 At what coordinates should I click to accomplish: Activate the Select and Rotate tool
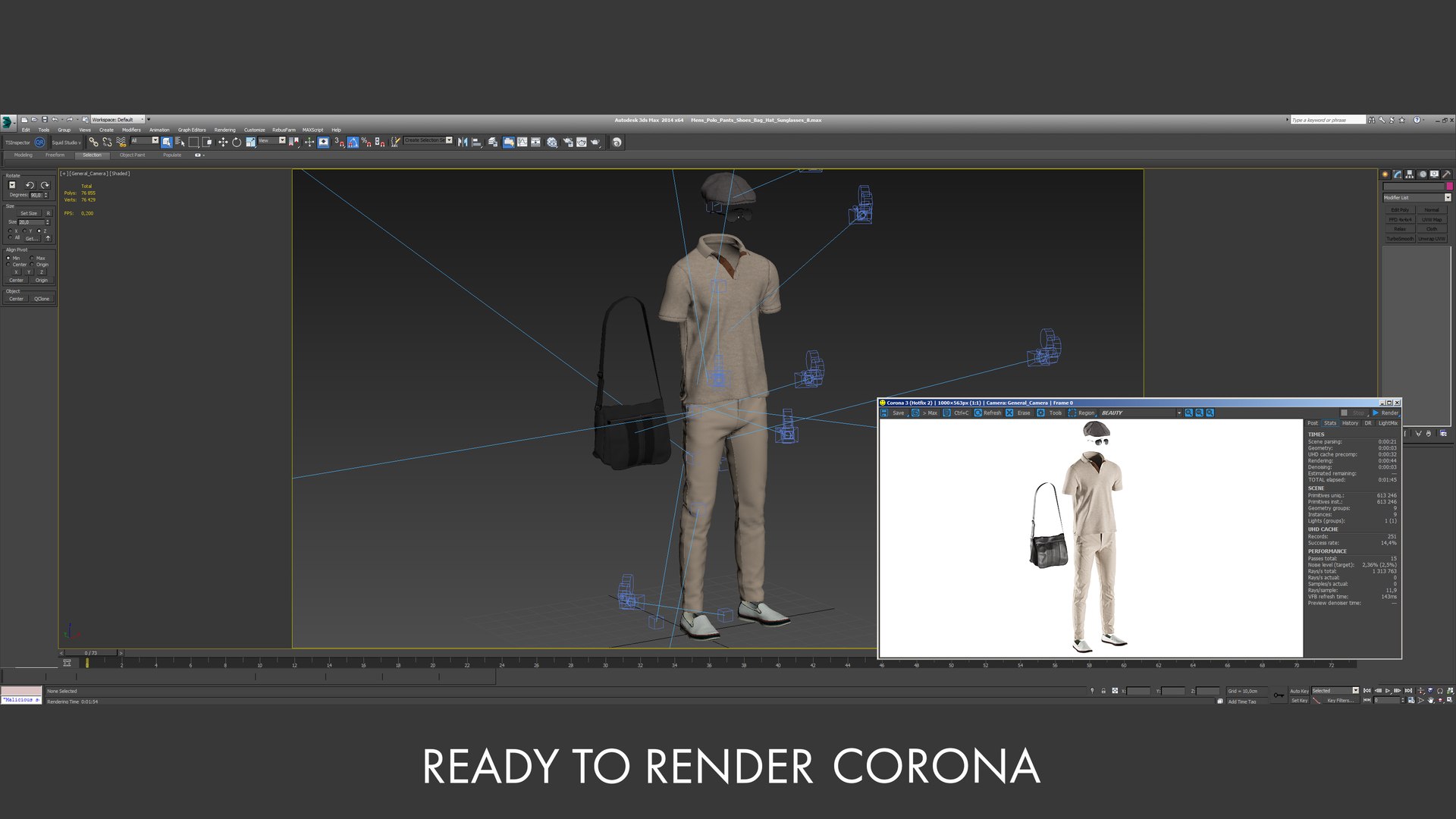pyautogui.click(x=237, y=142)
